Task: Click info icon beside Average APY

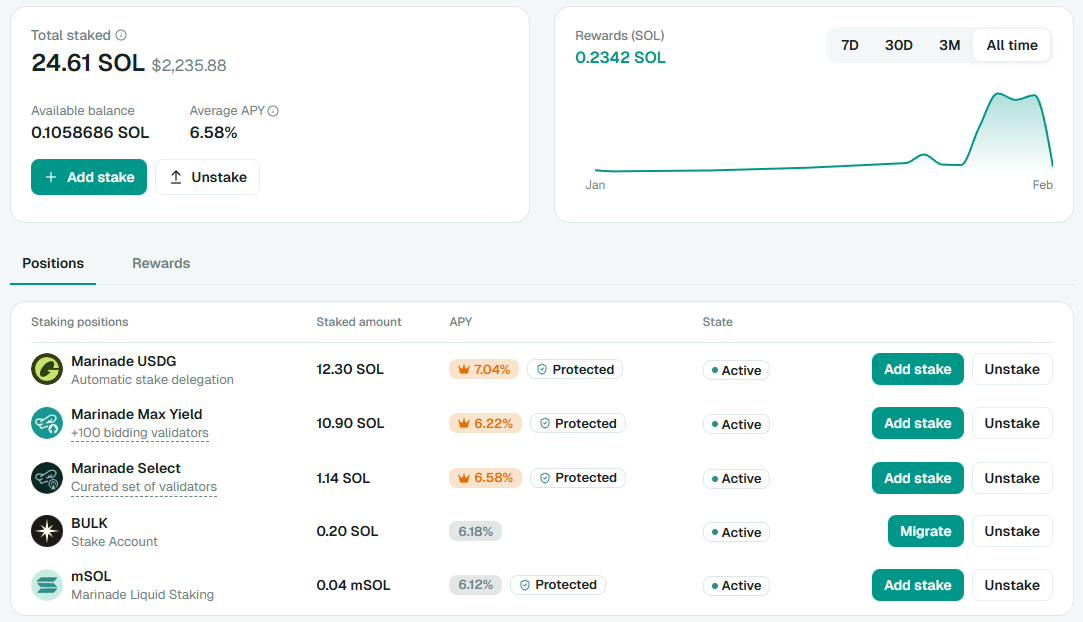Action: [273, 111]
